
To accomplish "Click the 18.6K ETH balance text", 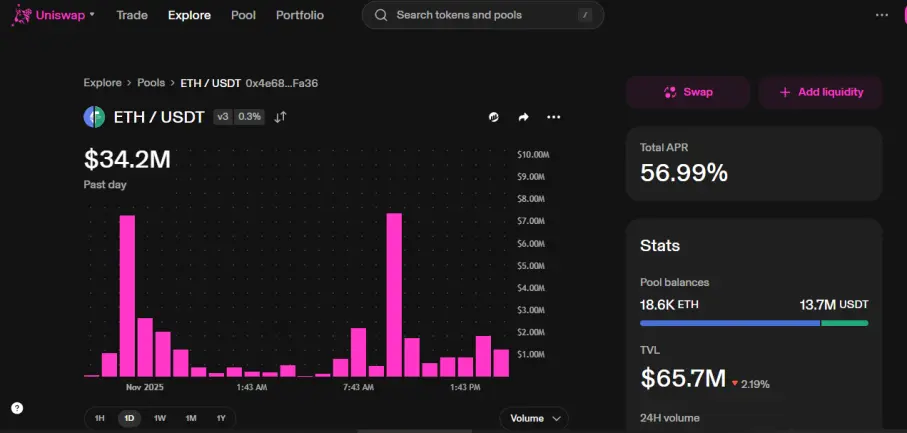I will (x=669, y=305).
